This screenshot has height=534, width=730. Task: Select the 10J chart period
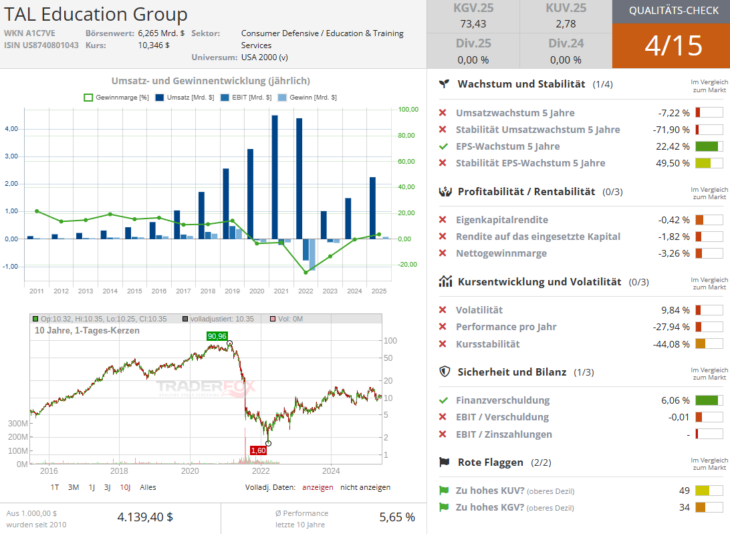point(125,487)
